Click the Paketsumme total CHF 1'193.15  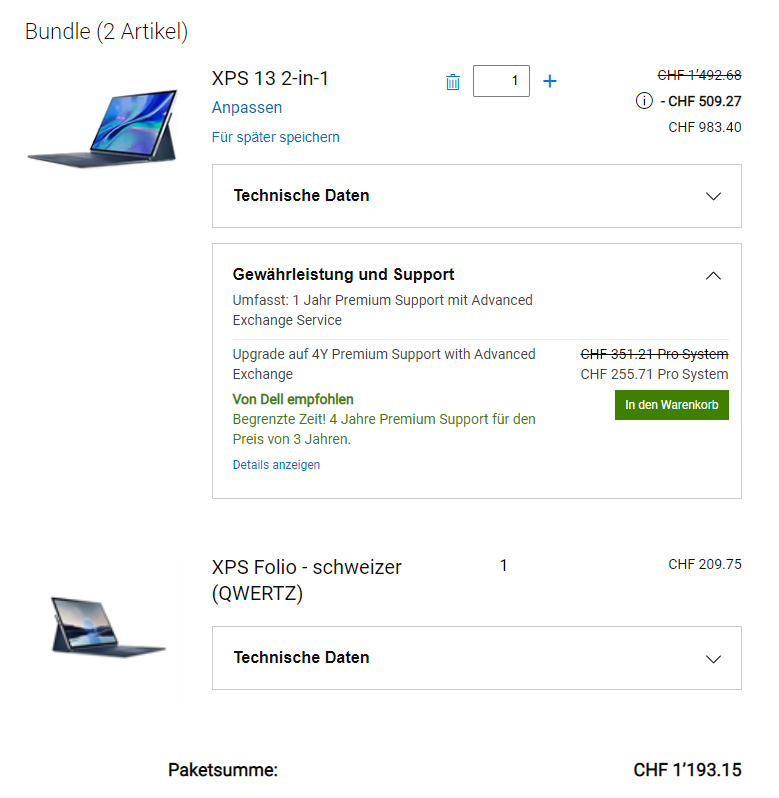(687, 770)
